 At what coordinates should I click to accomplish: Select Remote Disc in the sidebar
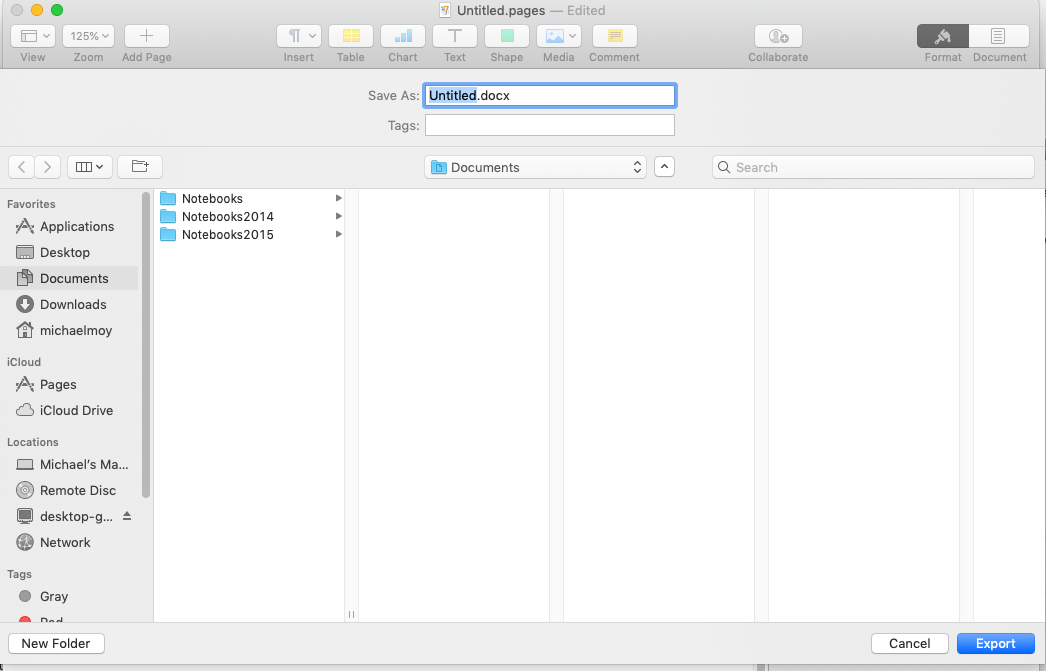pyautogui.click(x=69, y=490)
